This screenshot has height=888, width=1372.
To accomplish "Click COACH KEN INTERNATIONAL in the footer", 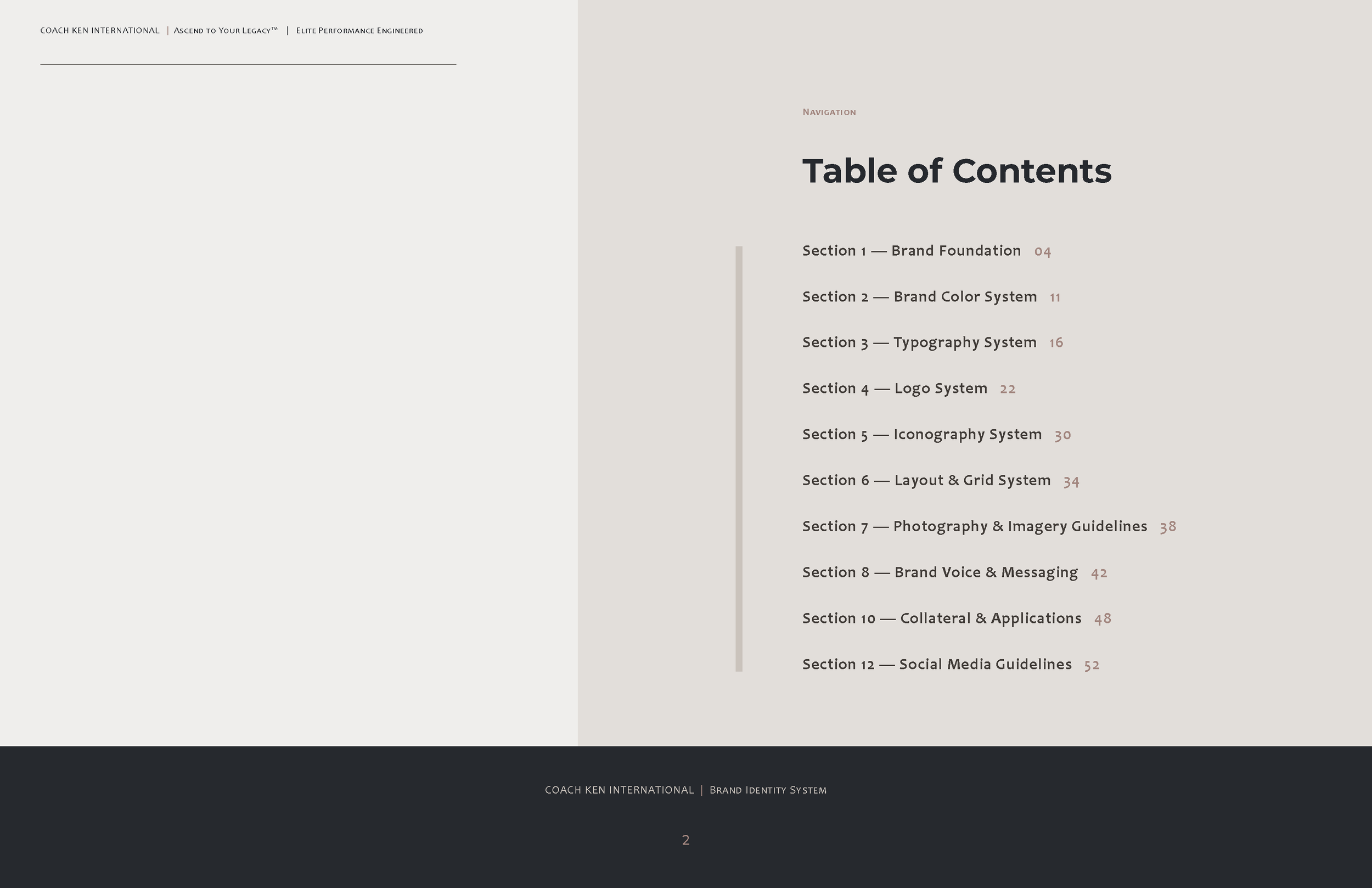I will (620, 790).
